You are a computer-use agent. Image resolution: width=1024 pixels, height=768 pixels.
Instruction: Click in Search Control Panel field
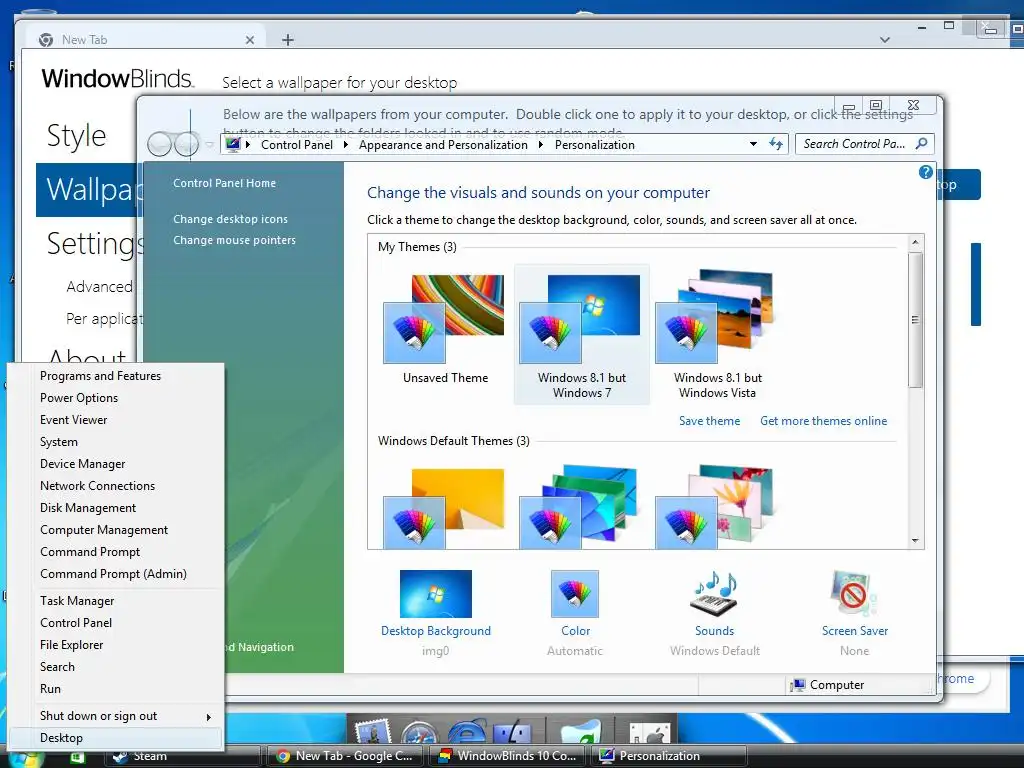pos(854,144)
